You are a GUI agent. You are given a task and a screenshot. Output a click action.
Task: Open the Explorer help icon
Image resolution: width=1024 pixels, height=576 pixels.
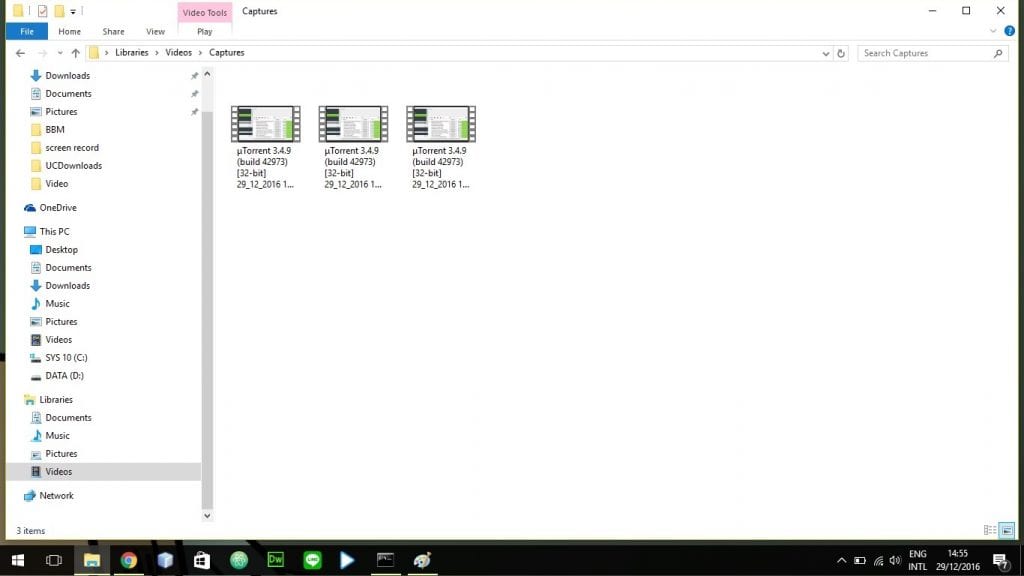click(1010, 31)
